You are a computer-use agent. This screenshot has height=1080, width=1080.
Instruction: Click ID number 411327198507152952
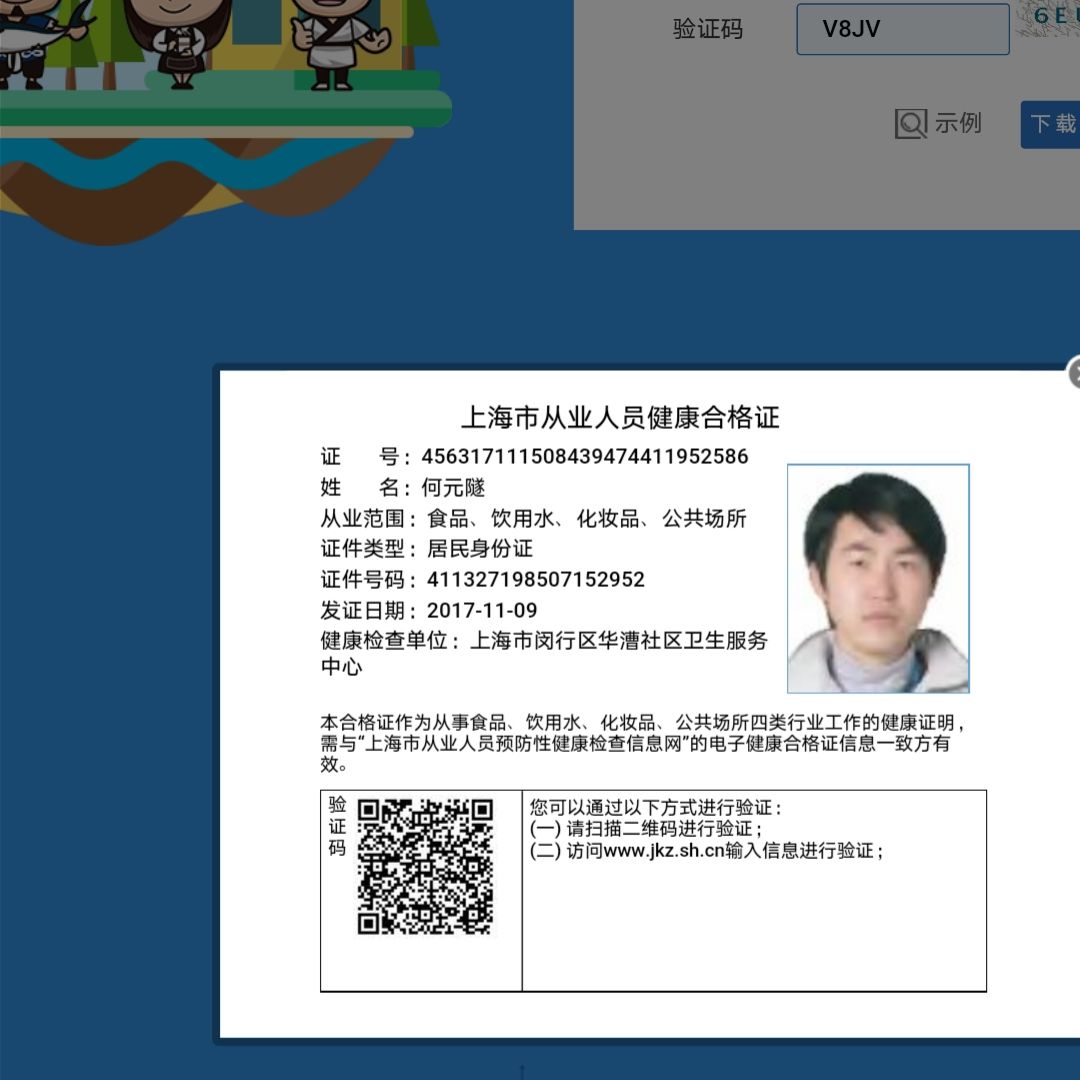coord(536,580)
